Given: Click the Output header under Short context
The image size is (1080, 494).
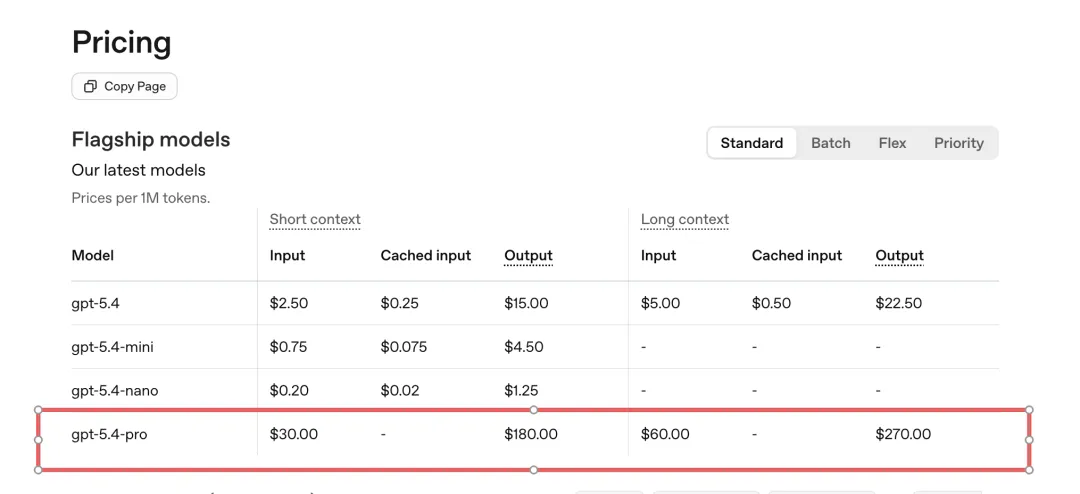Looking at the screenshot, I should coord(528,256).
